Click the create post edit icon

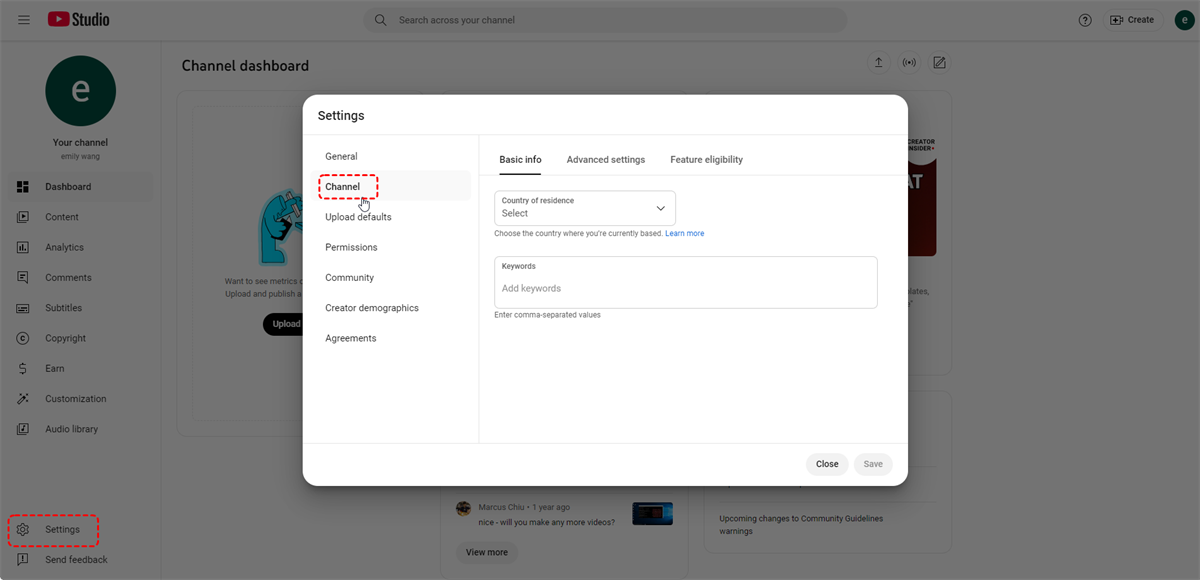click(939, 63)
